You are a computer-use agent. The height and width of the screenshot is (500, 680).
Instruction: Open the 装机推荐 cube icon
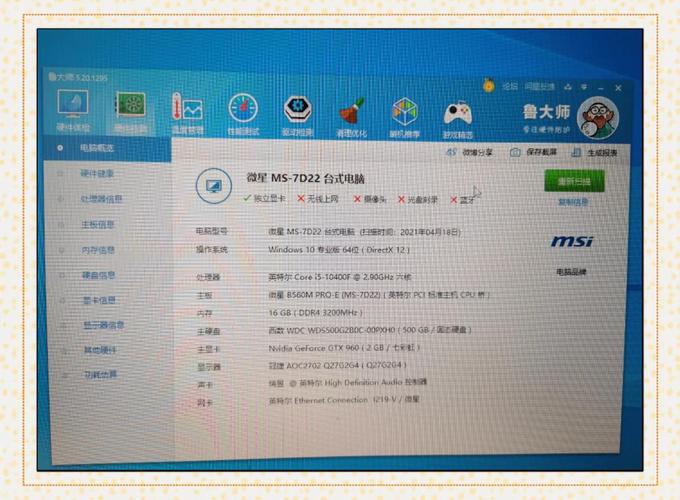pos(405,117)
